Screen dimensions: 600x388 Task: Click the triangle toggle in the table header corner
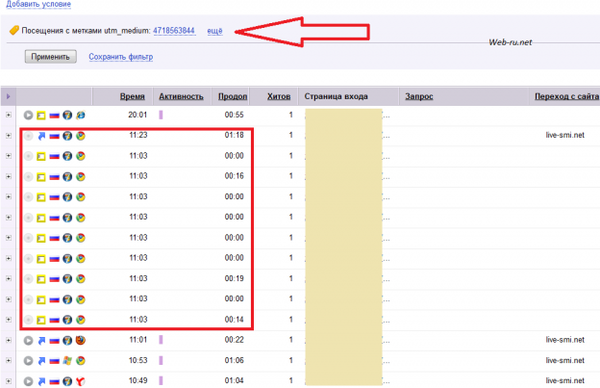point(8,96)
